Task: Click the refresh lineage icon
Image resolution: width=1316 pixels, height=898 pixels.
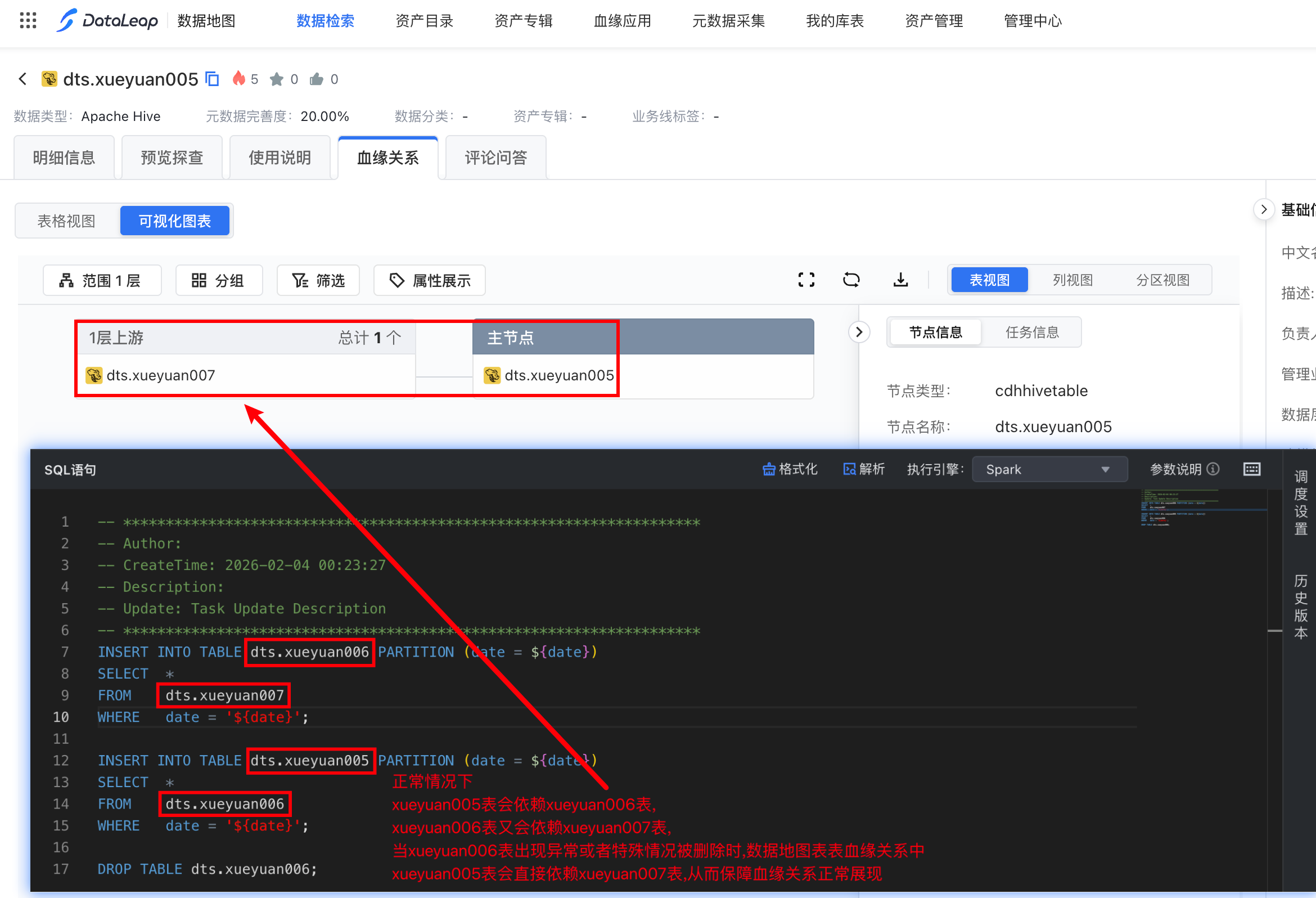Action: (x=850, y=280)
